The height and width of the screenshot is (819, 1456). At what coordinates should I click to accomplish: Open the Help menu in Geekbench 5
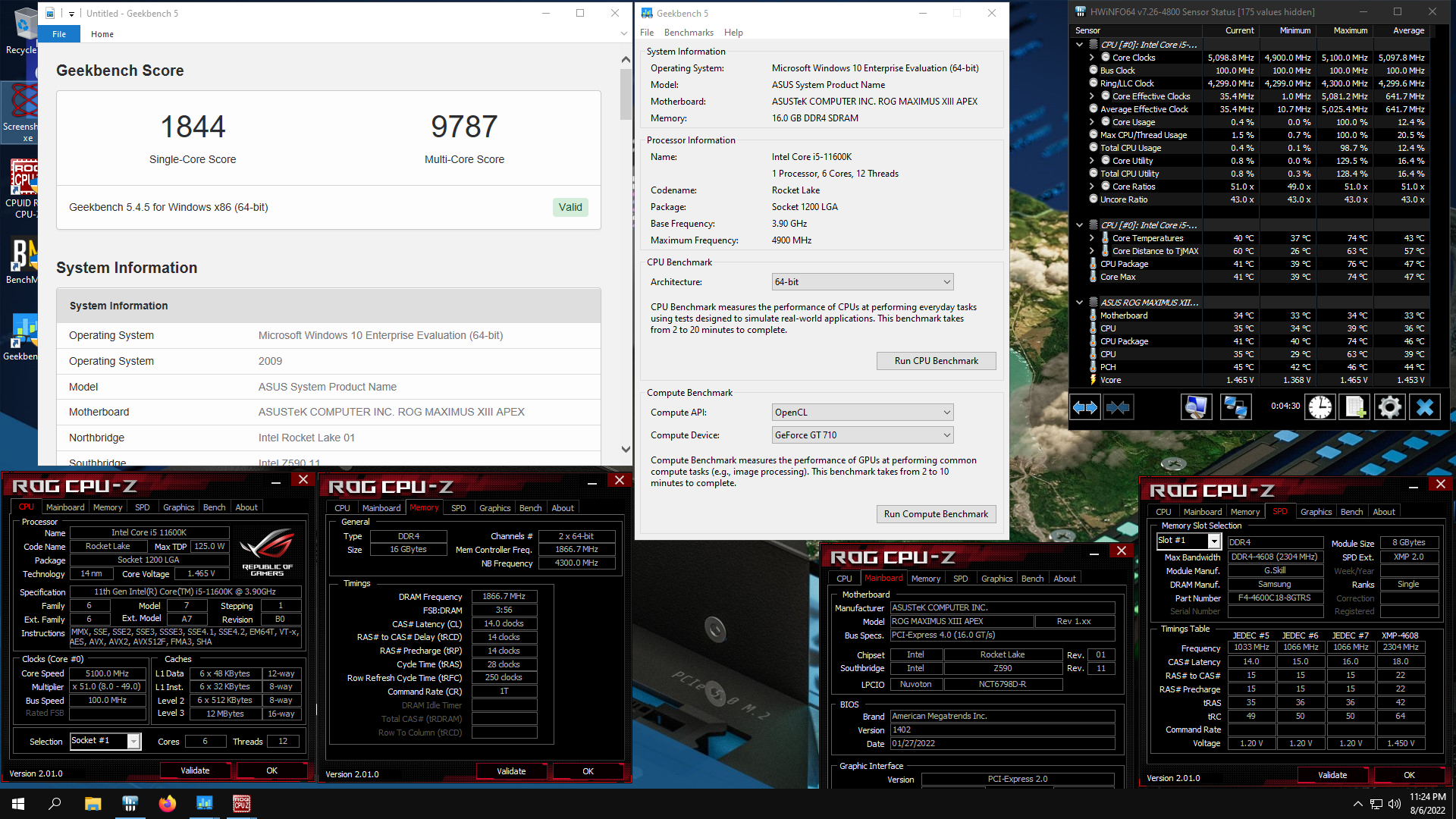pyautogui.click(x=733, y=33)
